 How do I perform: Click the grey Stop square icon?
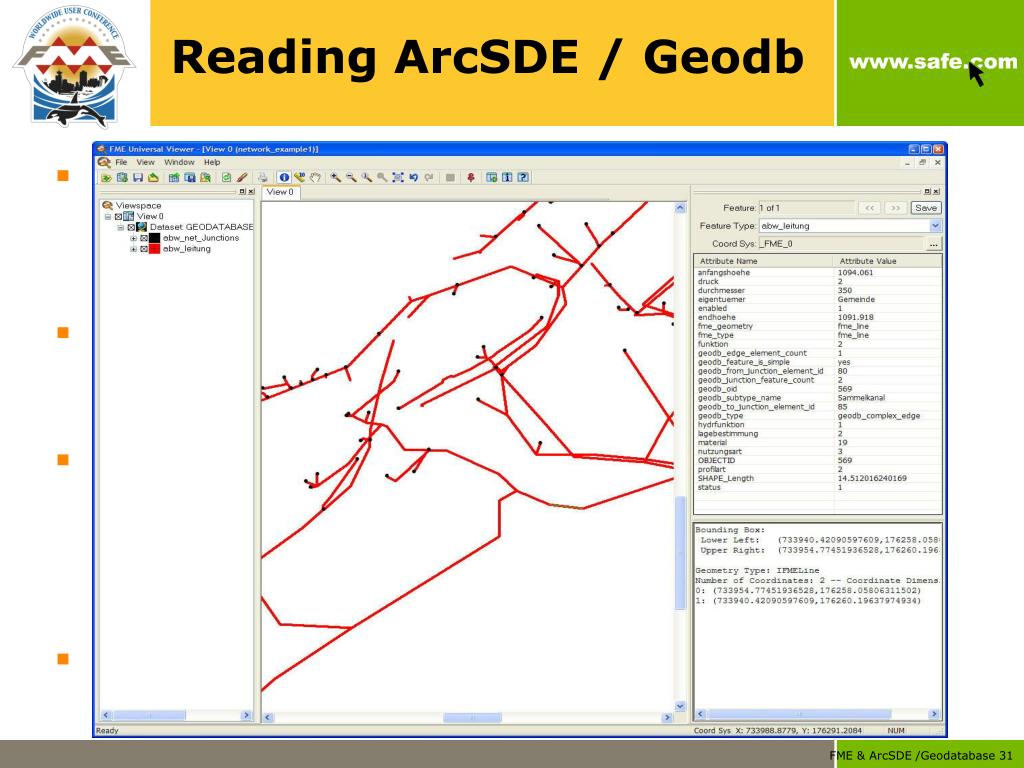coord(450,178)
